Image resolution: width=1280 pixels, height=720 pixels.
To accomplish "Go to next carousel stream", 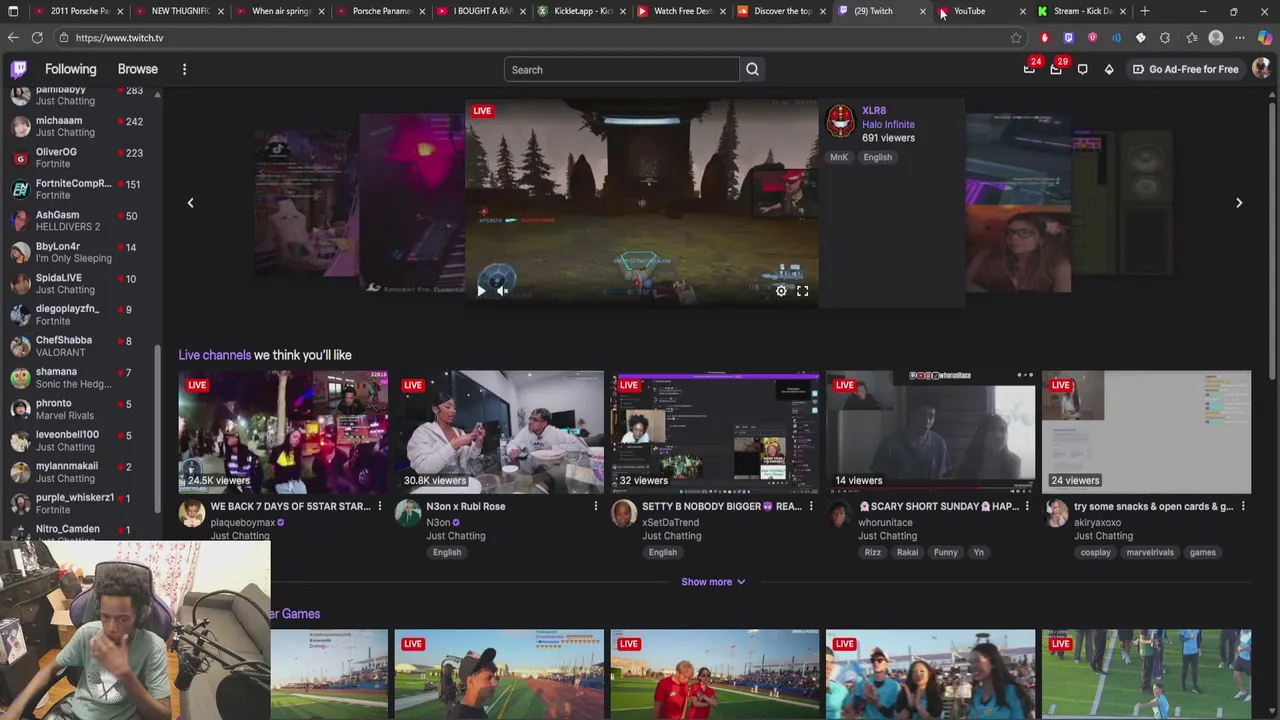I will tap(1239, 203).
